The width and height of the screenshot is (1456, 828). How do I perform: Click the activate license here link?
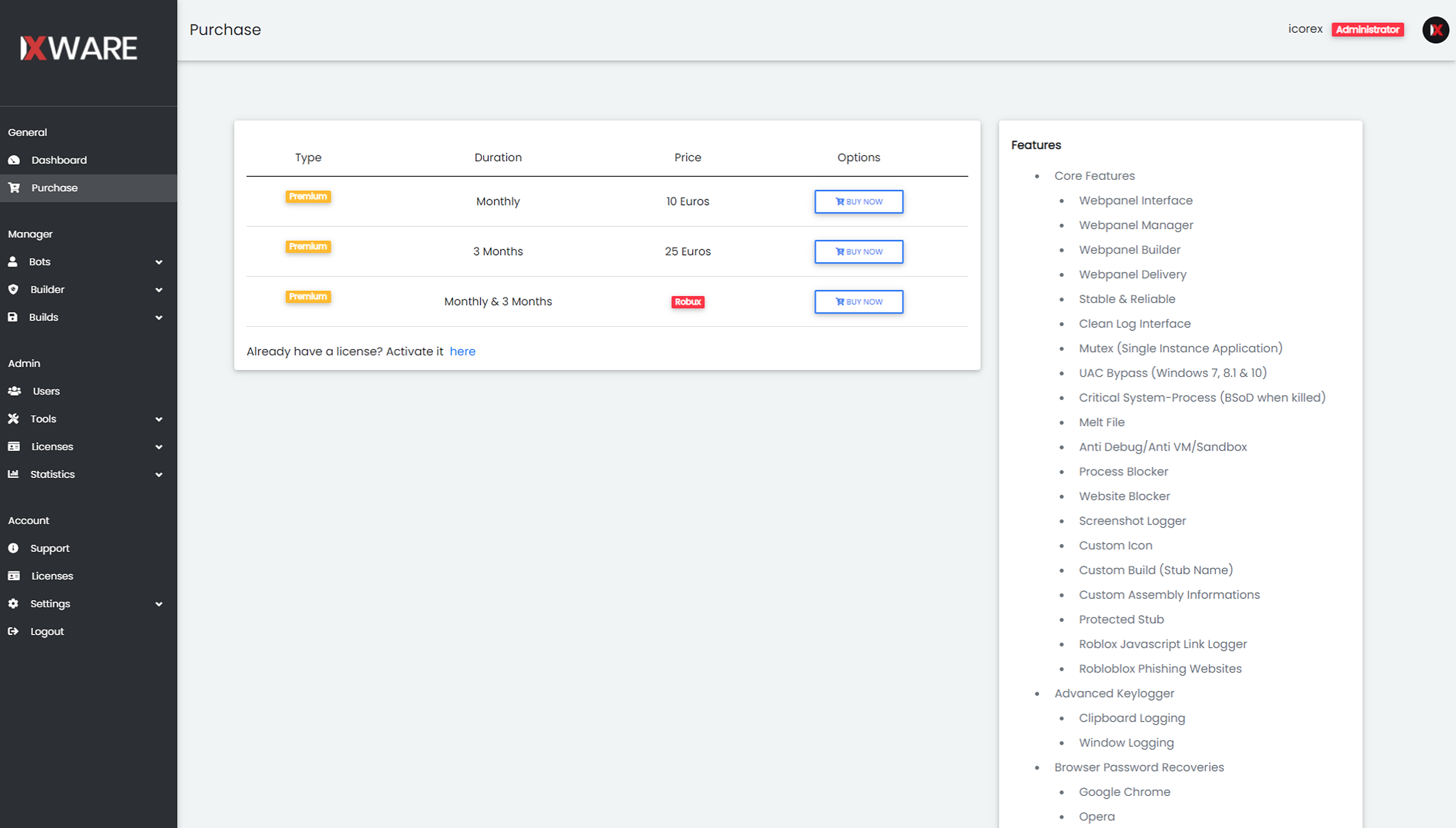click(462, 351)
